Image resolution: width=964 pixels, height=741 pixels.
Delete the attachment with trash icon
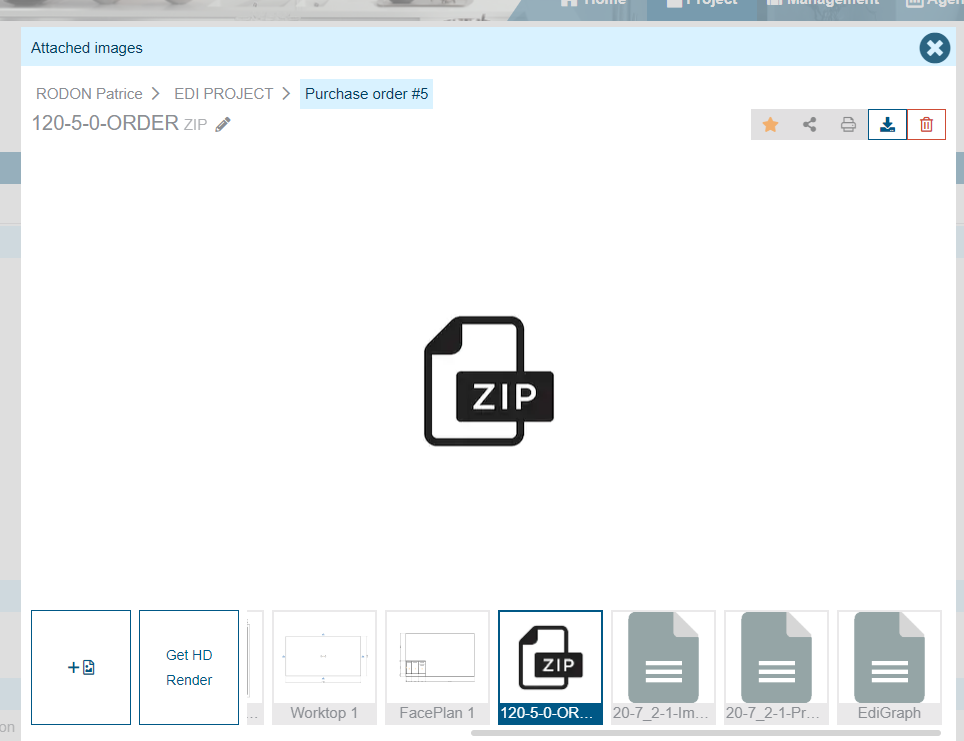[926, 125]
